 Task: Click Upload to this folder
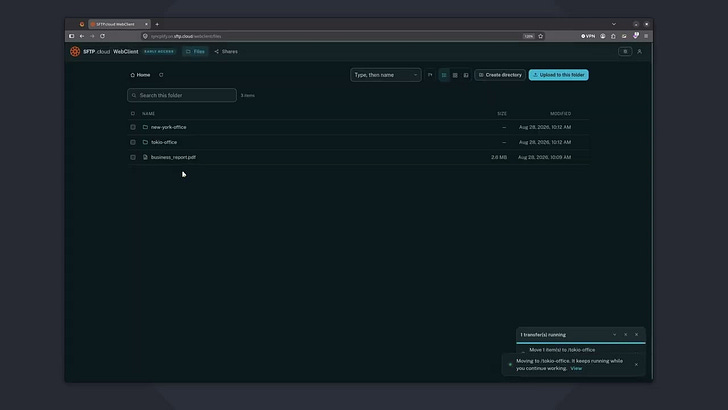click(x=559, y=75)
